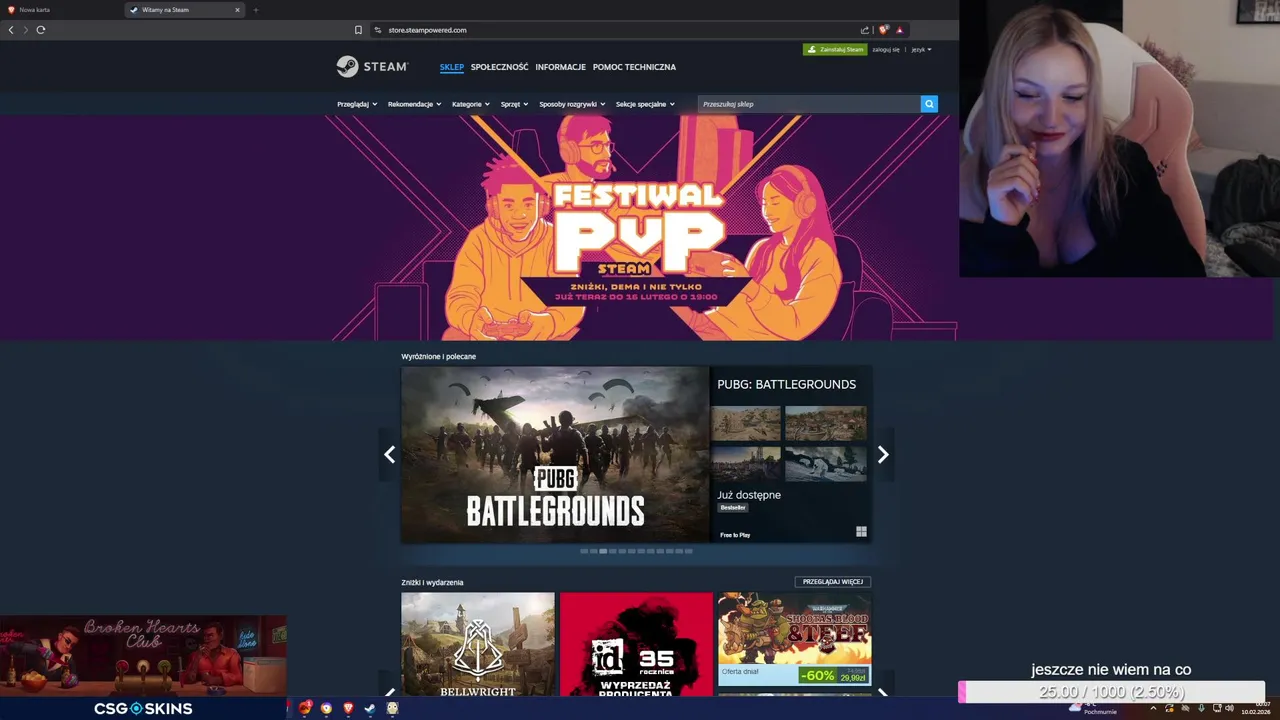1280x720 pixels.
Task: Click the donation goal progress bar
Action: coord(1111,692)
